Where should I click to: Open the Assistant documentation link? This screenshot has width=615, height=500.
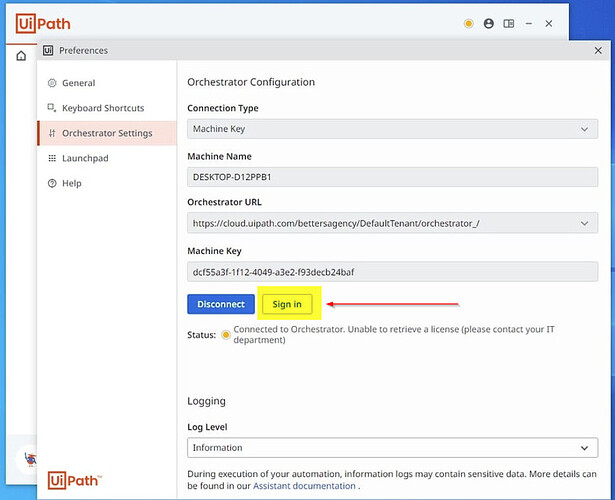pos(304,486)
